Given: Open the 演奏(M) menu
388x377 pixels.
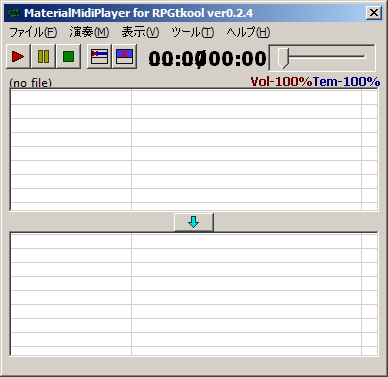Looking at the screenshot, I should tap(89, 32).
